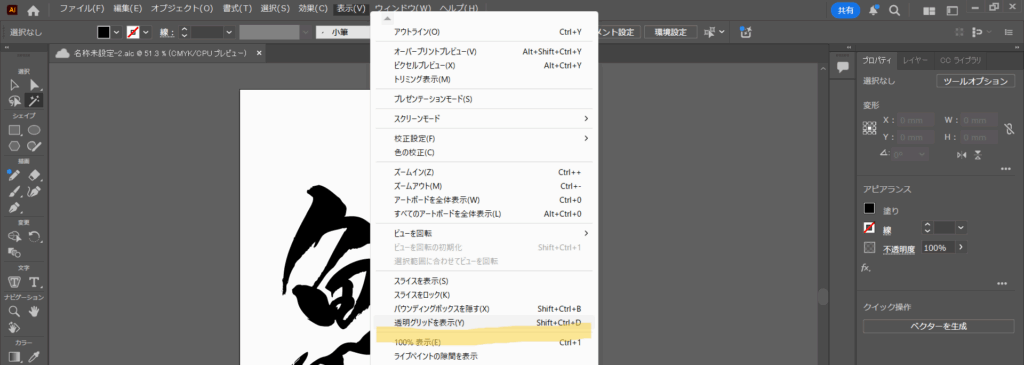Open the comments panel icon
Viewport: 1024px width, 365px height.
coord(842,67)
